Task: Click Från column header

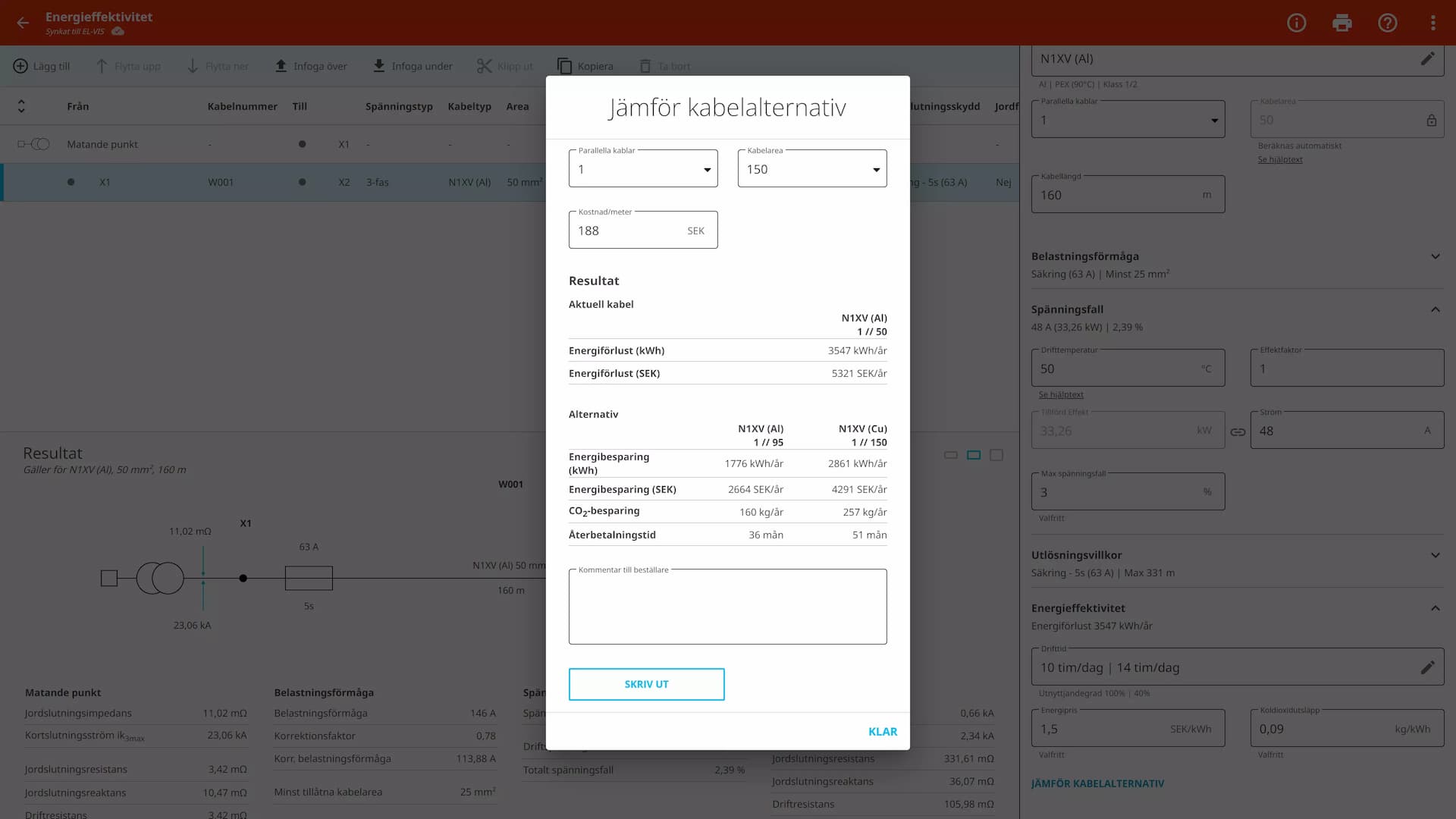Action: click(x=78, y=106)
